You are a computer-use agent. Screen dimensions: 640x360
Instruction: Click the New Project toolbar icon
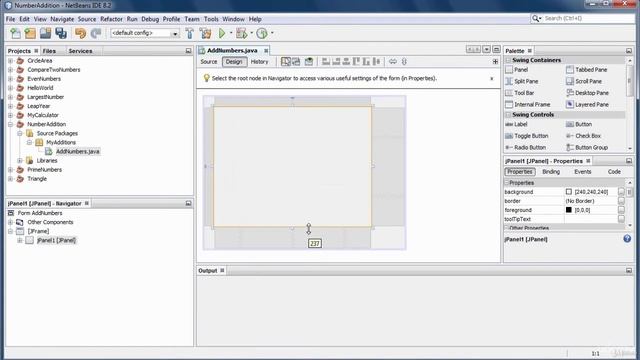(x=30, y=33)
